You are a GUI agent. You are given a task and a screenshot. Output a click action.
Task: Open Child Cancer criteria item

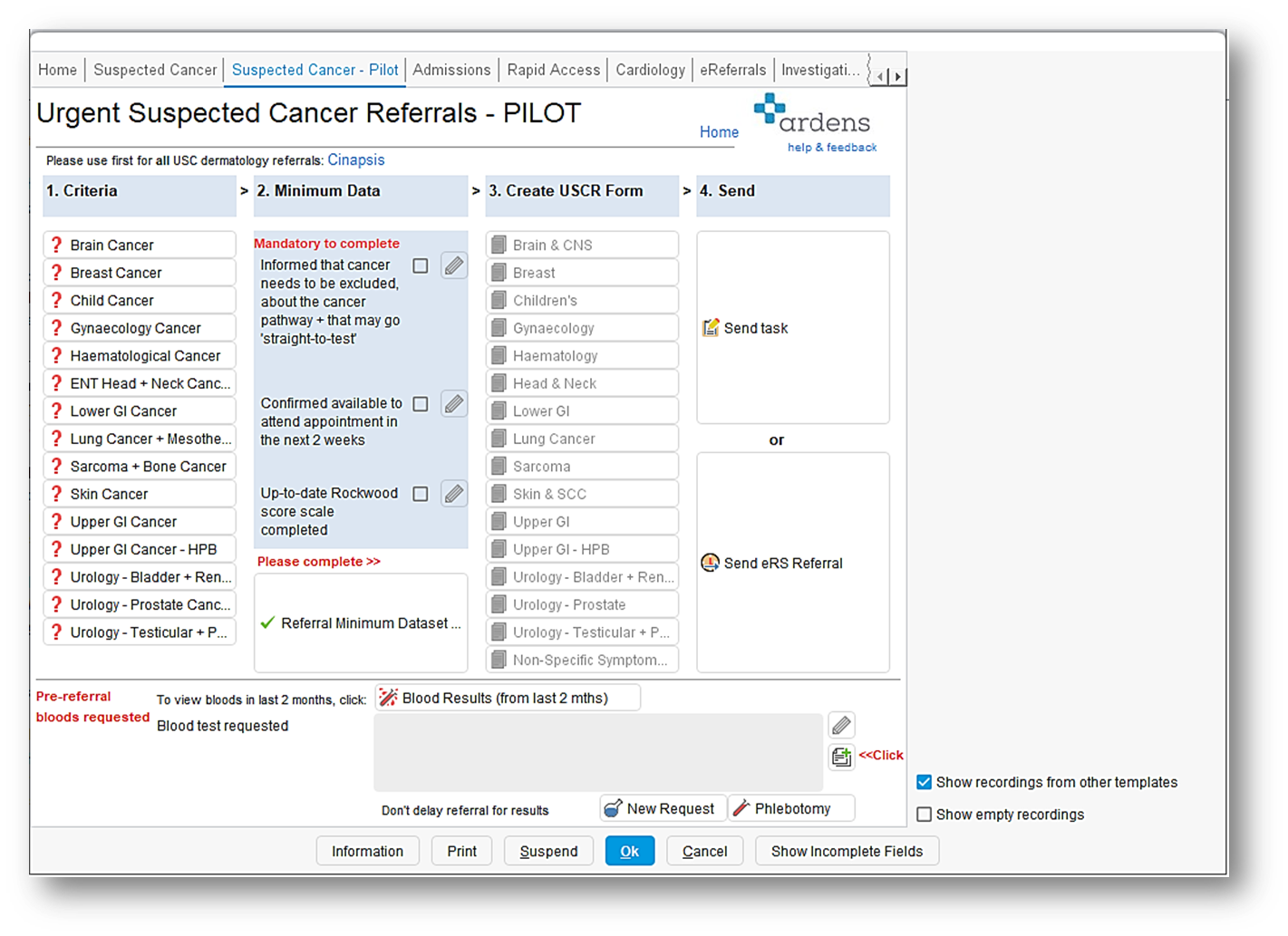(x=140, y=300)
